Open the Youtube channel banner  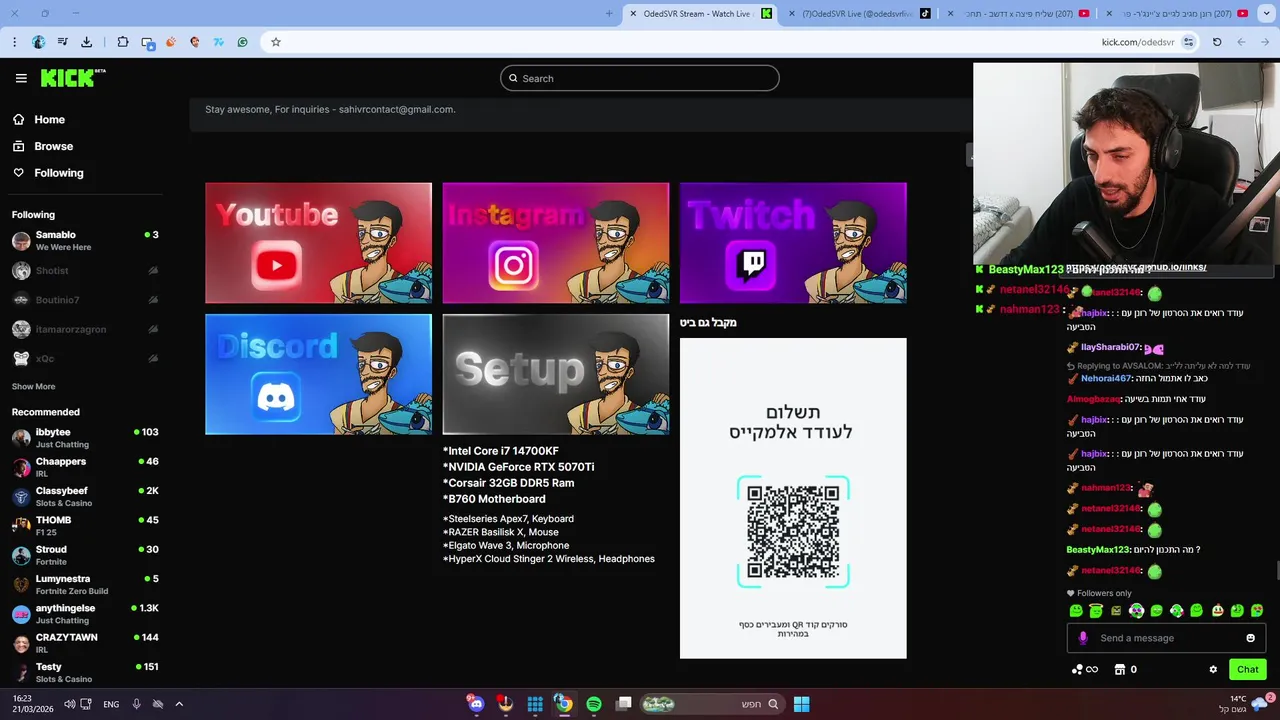(318, 242)
